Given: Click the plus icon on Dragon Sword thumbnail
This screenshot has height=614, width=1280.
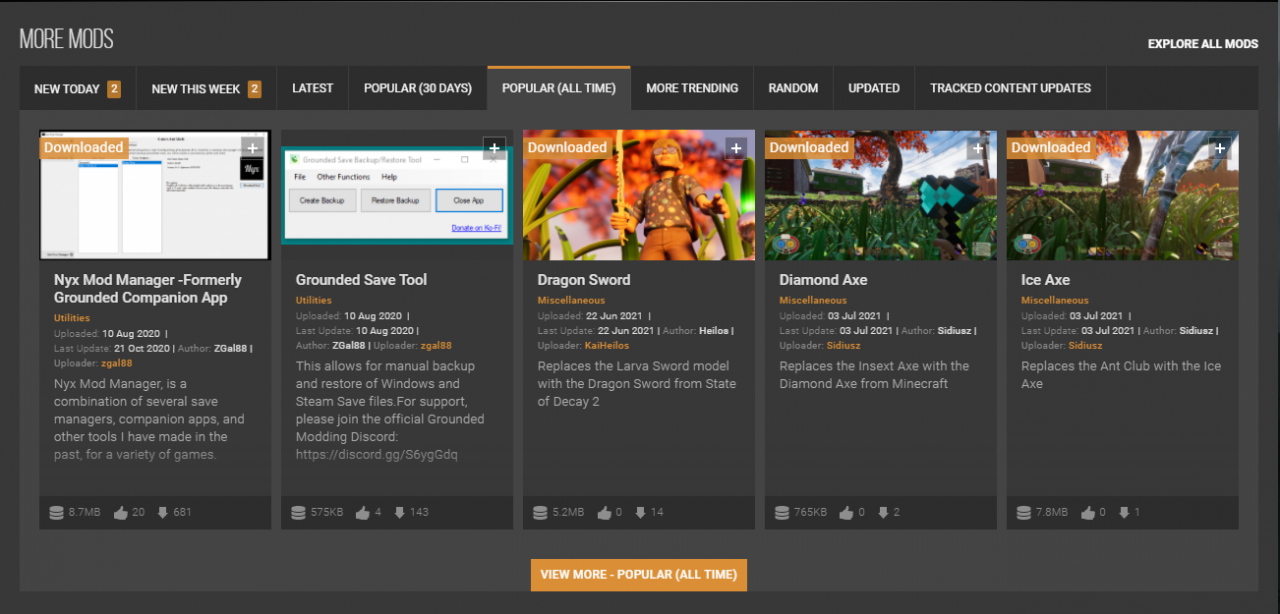Looking at the screenshot, I should 736,148.
